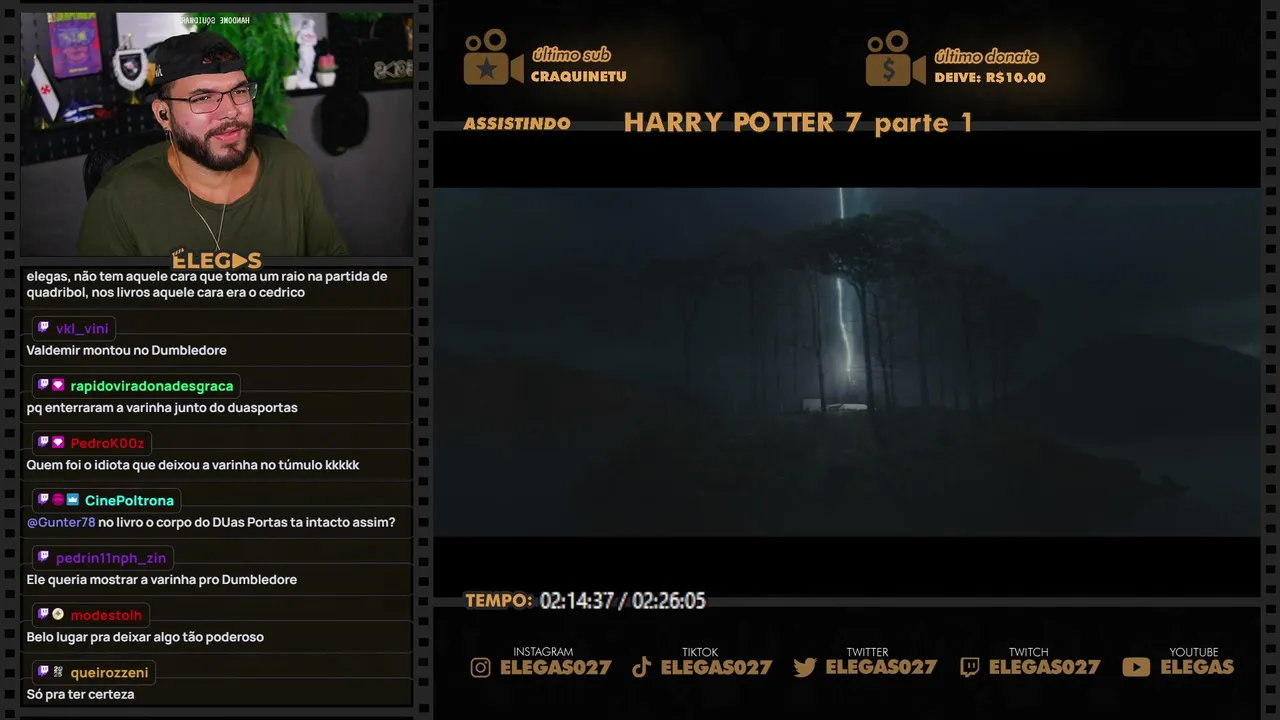Click the ASSISTINDO label
This screenshot has width=1280, height=720.
(x=517, y=124)
